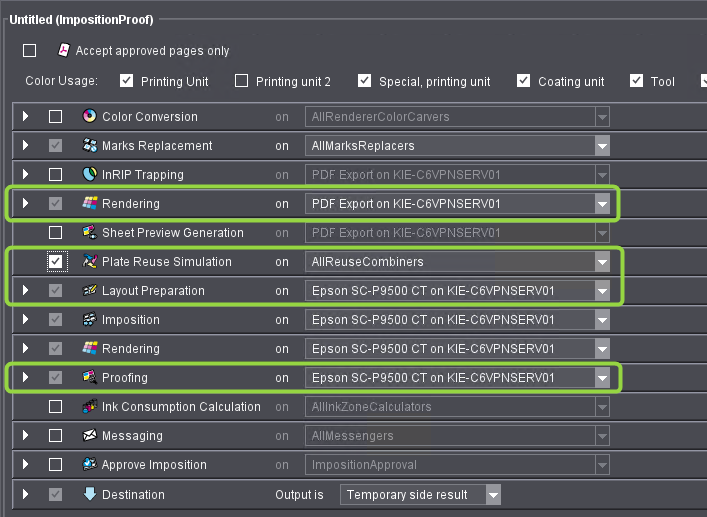Open Proofing Epson SC-P9500 CT dropdown

pos(601,378)
